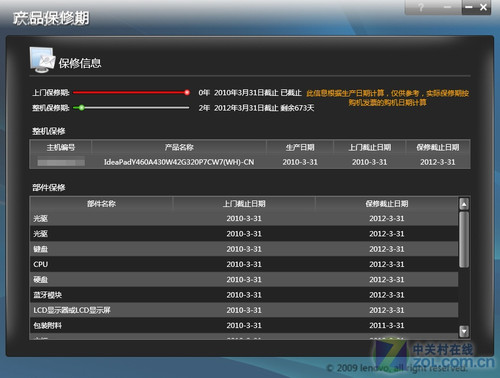Click the 整机保修 section heading
Image resolution: width=500 pixels, height=378 pixels.
(49, 131)
